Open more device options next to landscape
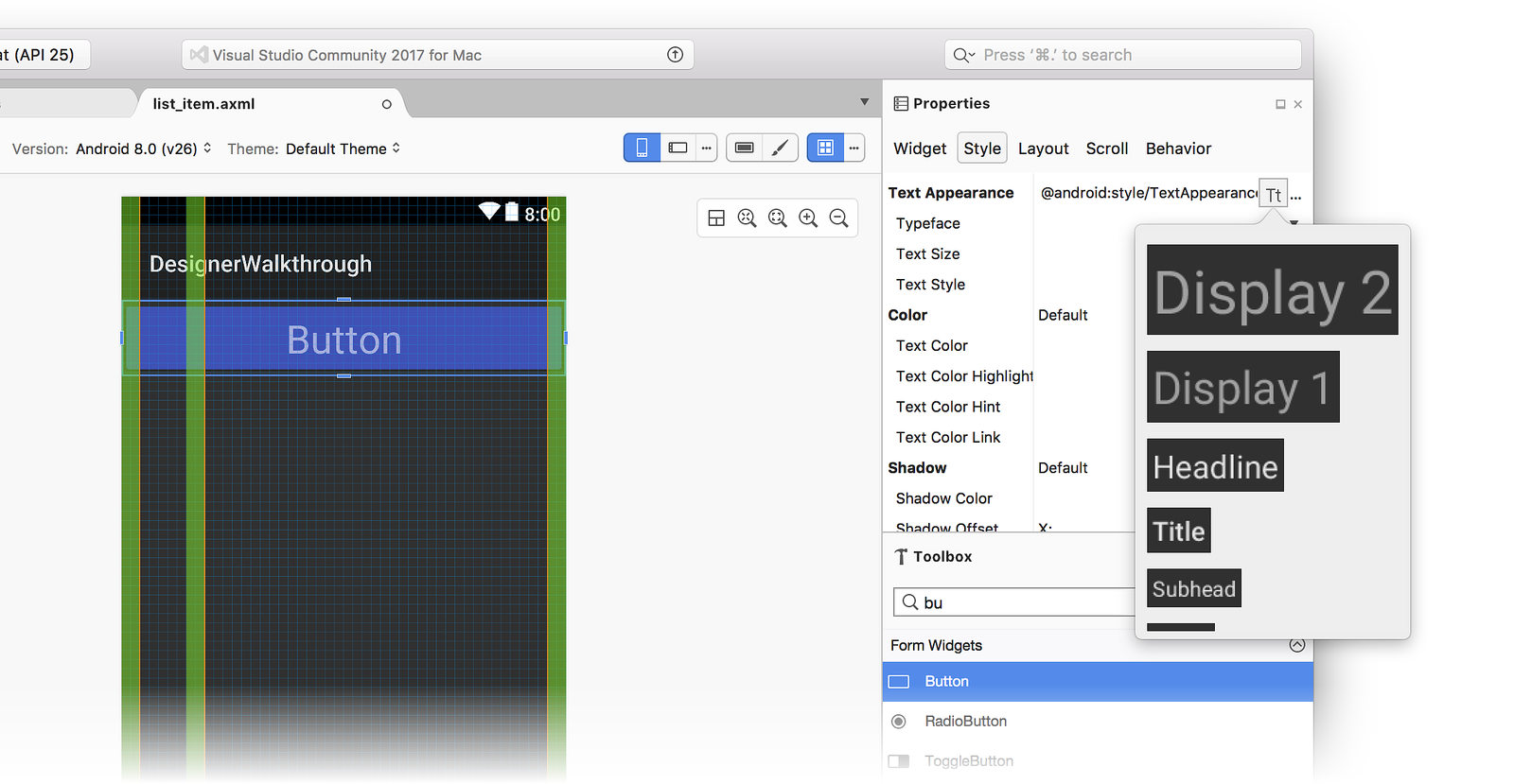 pyautogui.click(x=706, y=148)
